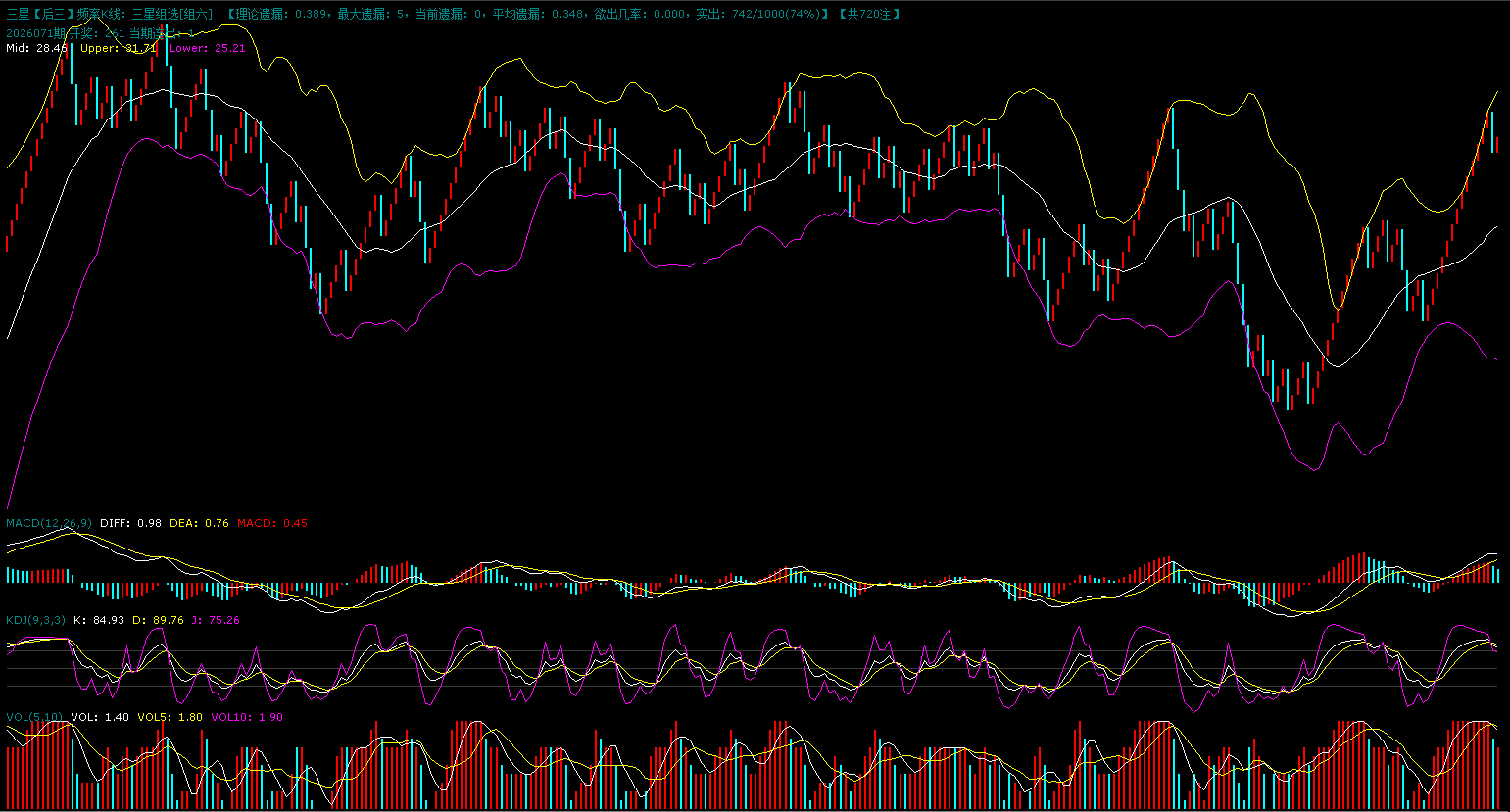Click the 三星组选[组六] title text
Viewport: 1510px width, 812px height.
(171, 15)
